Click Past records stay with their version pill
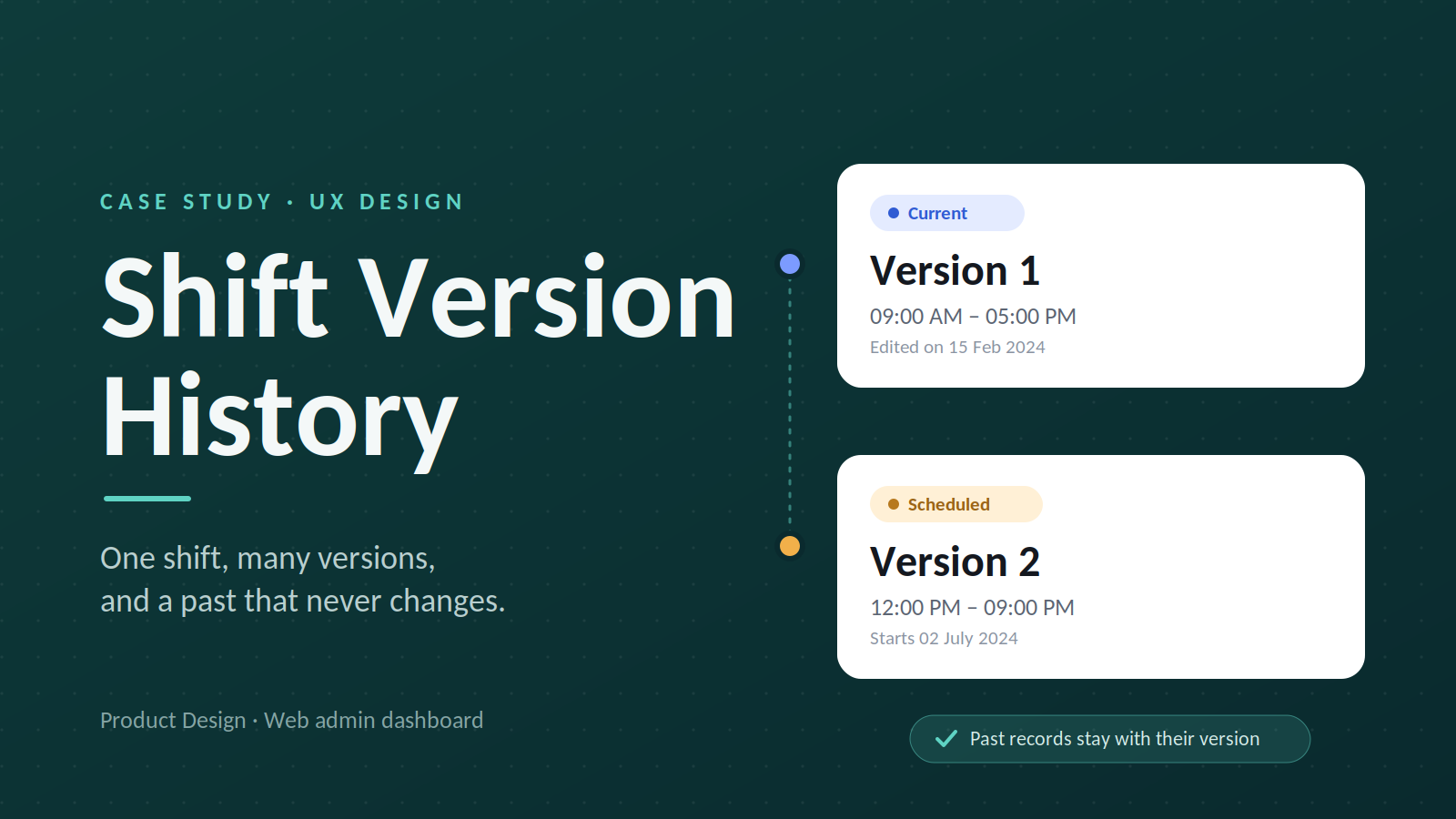Screen dimensions: 1456x819 [1110, 739]
